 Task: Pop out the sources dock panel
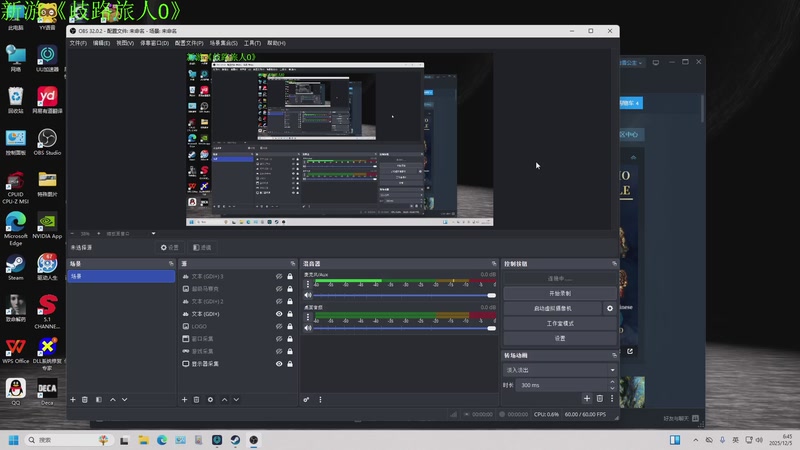[293, 264]
